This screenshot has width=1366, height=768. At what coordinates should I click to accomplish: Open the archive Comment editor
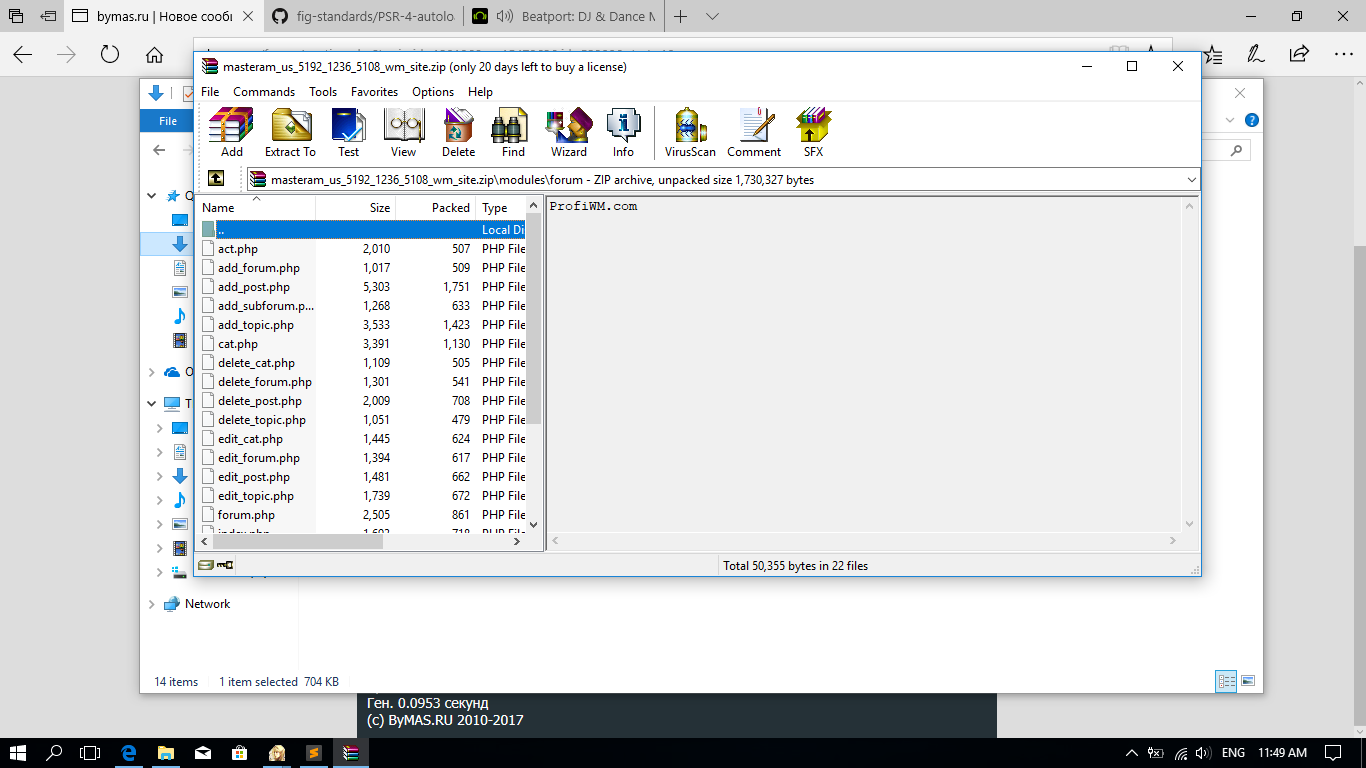tap(754, 132)
